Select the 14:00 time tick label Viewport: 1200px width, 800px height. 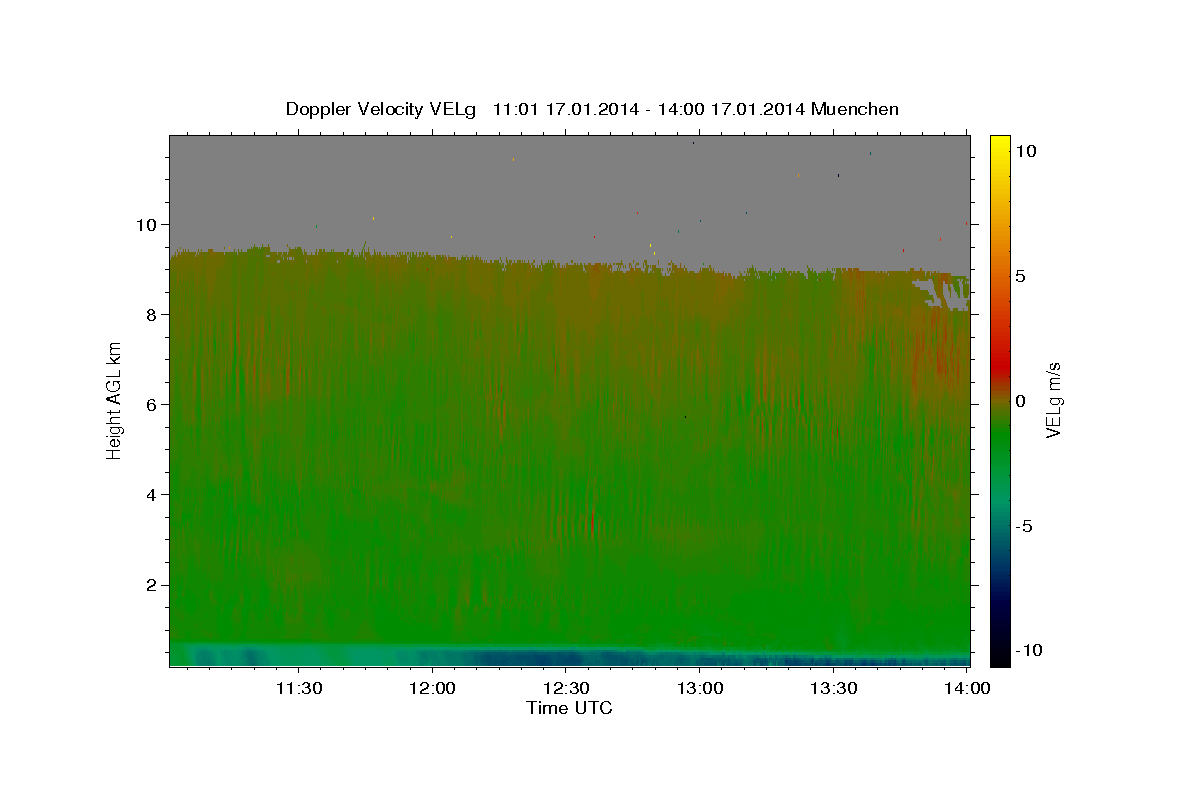pyautogui.click(x=968, y=688)
